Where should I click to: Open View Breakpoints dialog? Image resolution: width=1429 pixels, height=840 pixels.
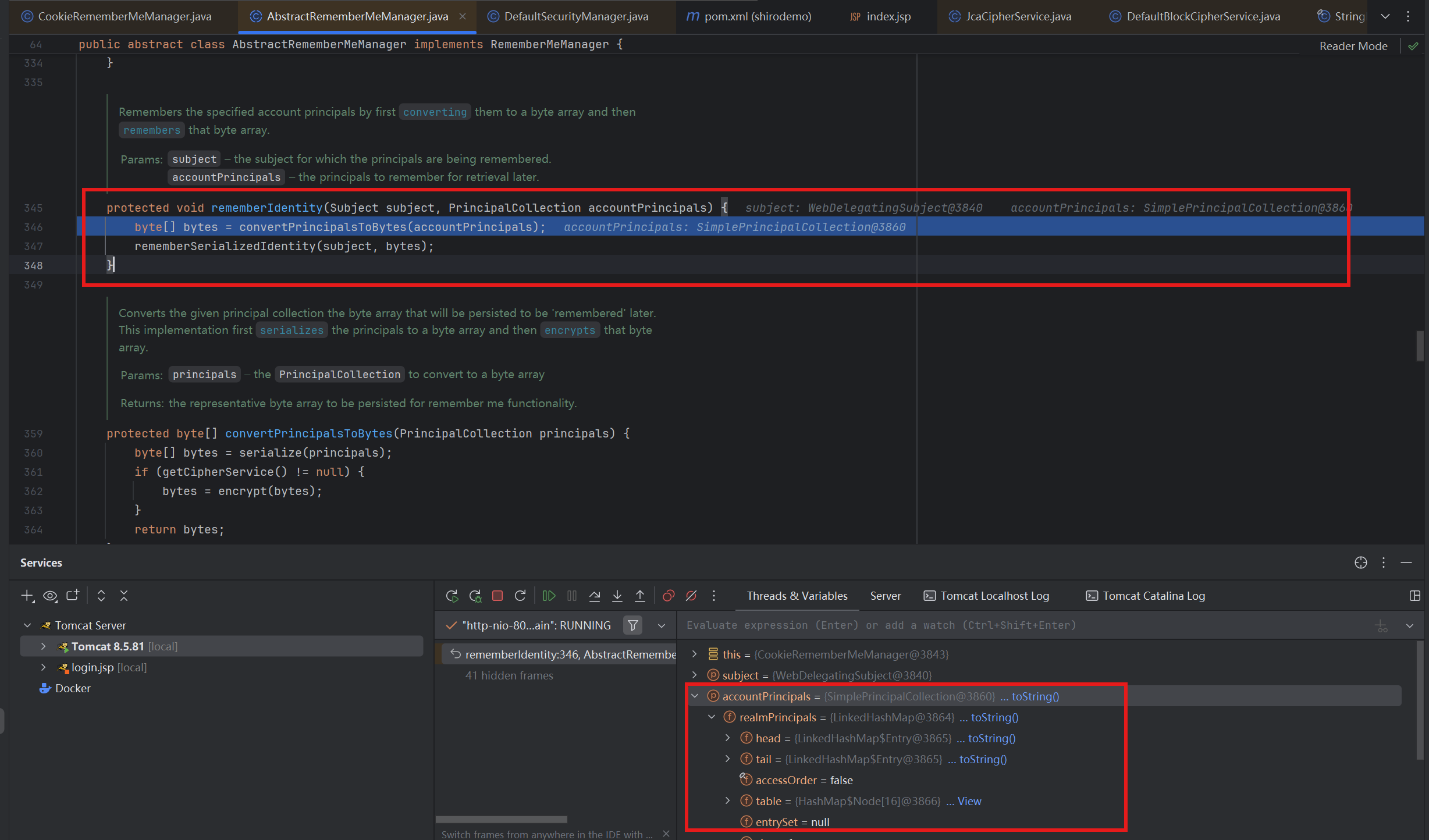(x=668, y=596)
